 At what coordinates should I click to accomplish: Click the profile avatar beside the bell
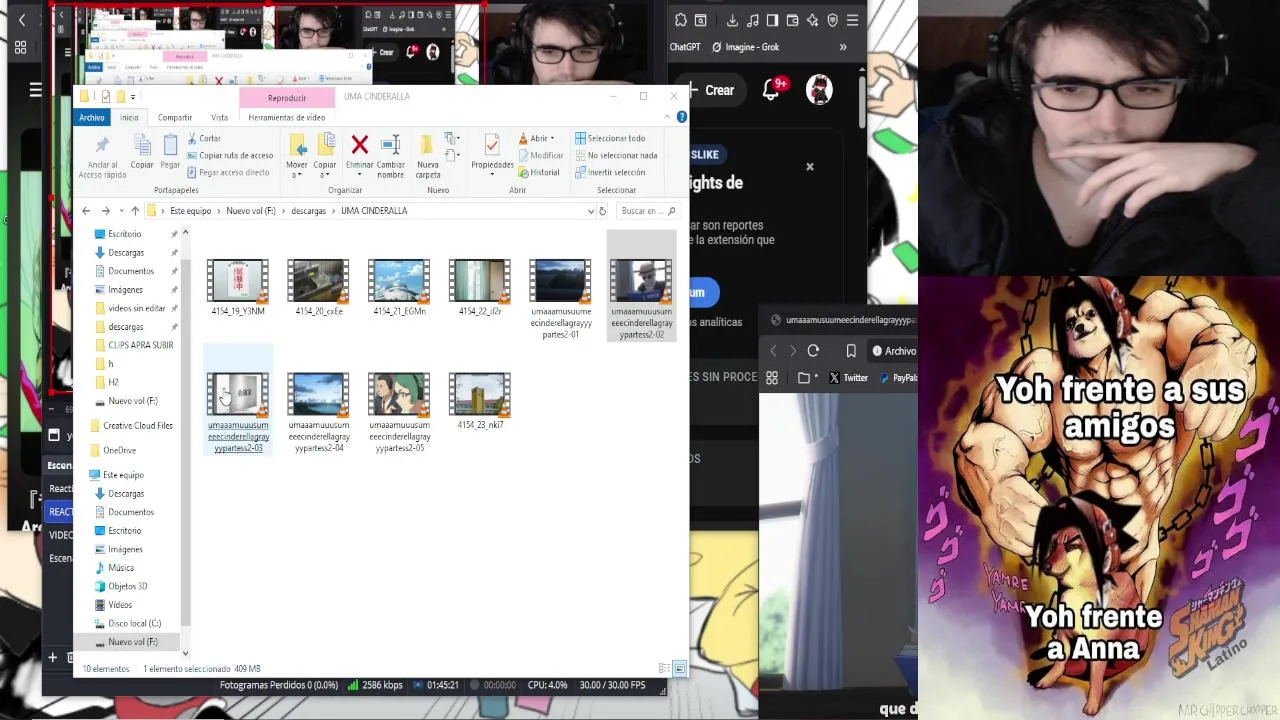[x=819, y=90]
